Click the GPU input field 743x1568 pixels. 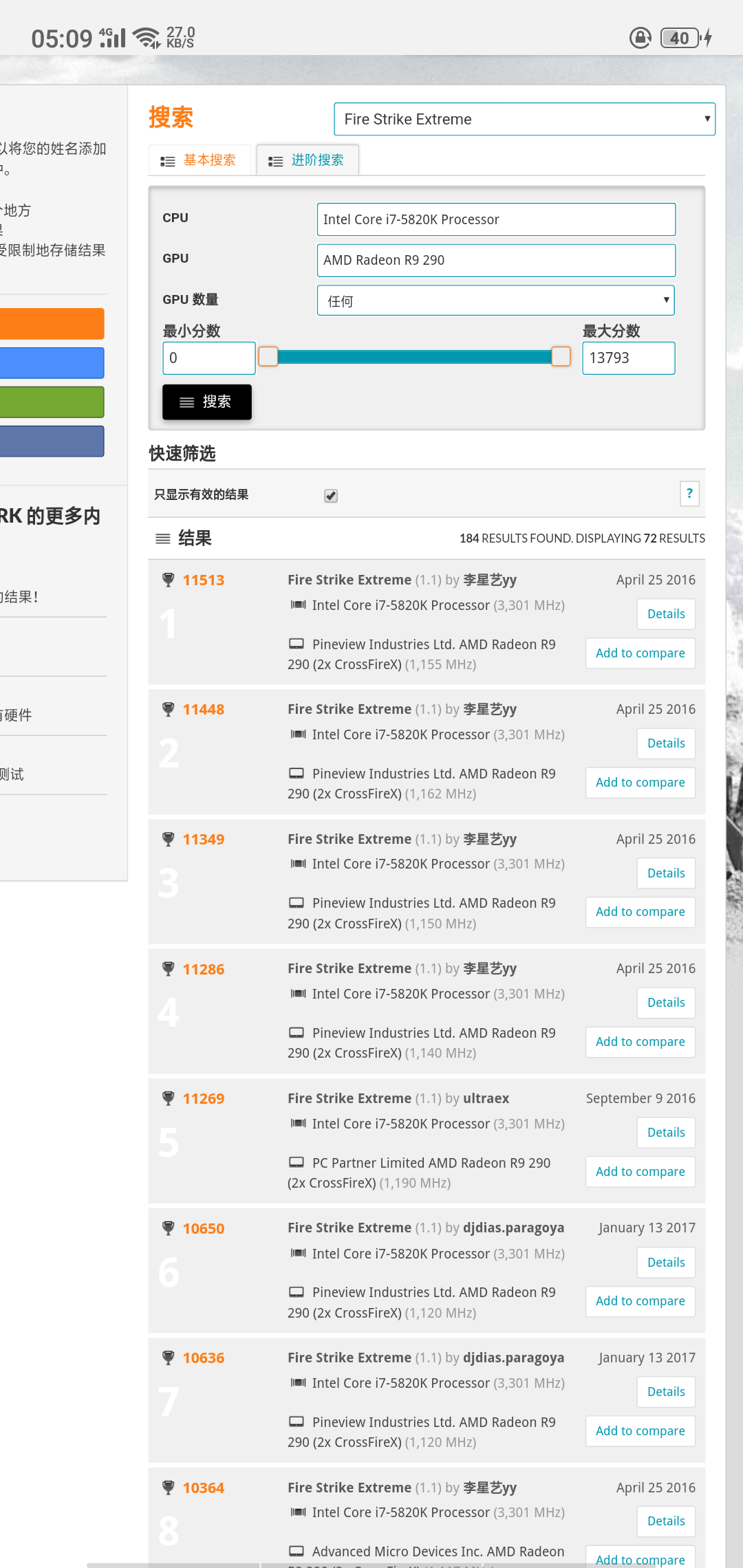496,260
